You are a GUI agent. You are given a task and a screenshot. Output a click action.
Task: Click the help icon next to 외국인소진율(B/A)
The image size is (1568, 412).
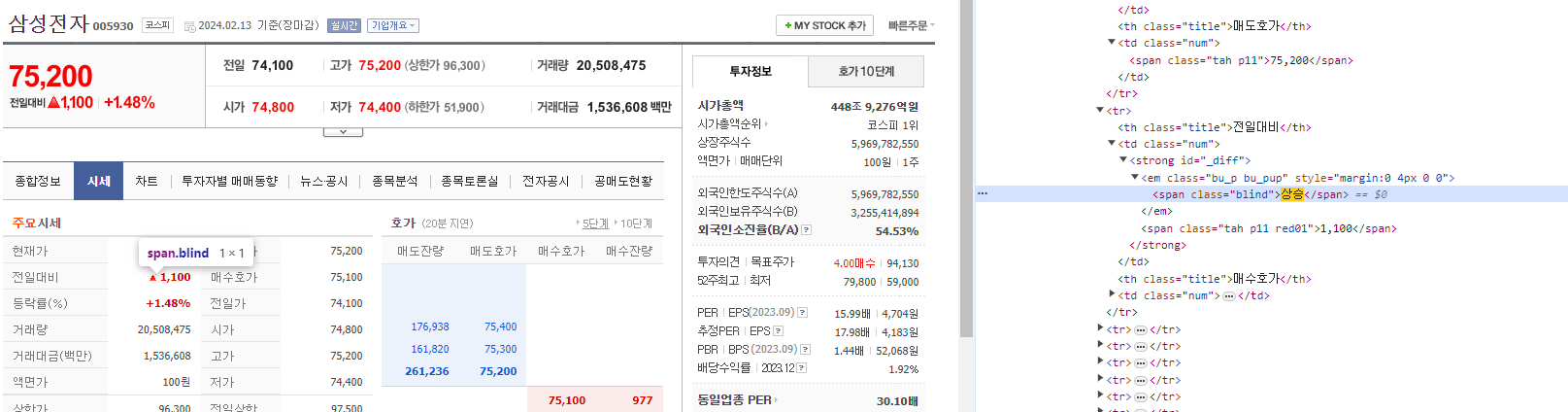806,230
